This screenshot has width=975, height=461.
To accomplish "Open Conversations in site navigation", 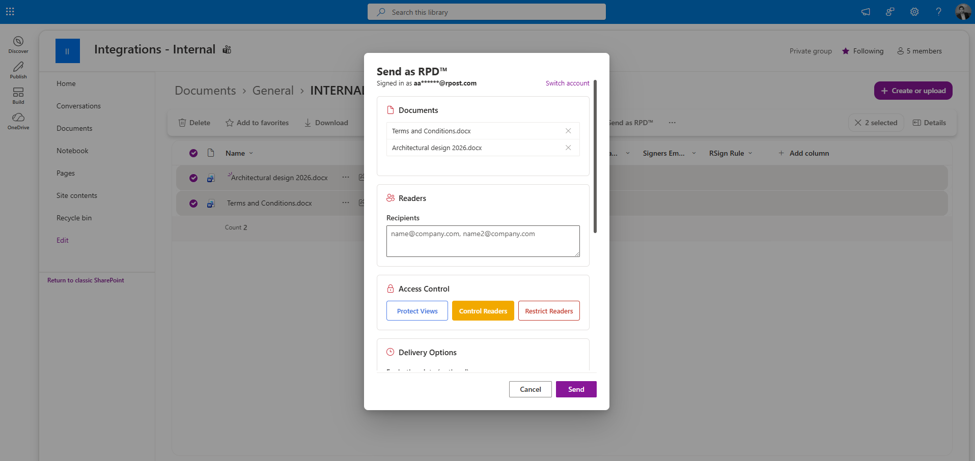I will (x=78, y=106).
